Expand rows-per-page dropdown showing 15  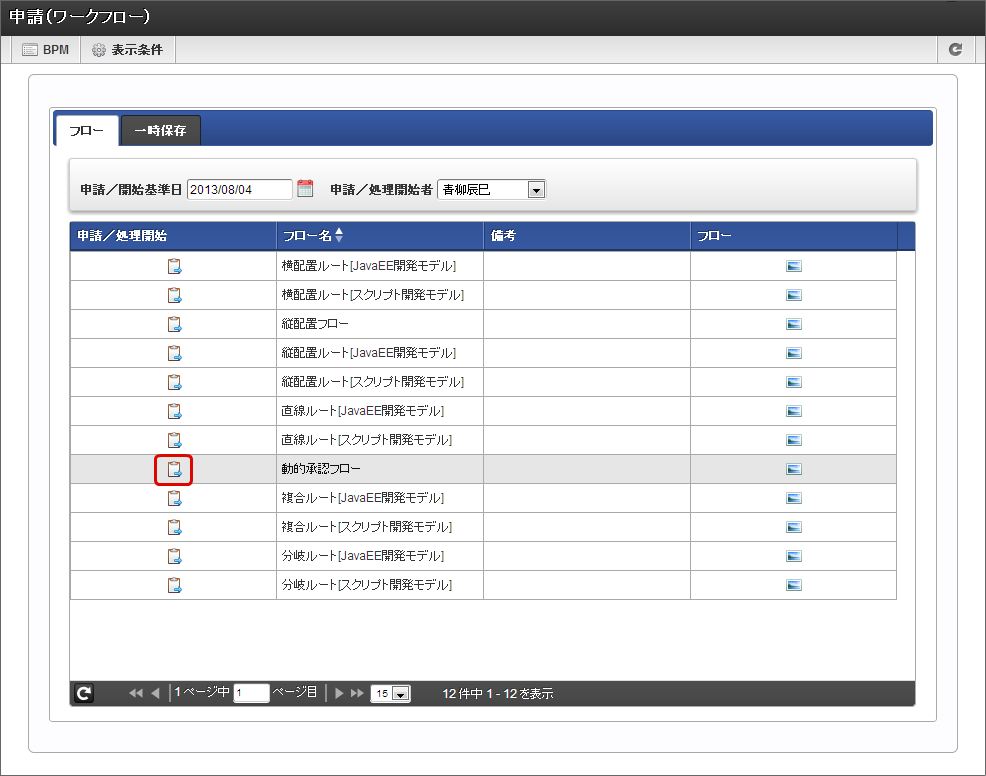[x=400, y=694]
